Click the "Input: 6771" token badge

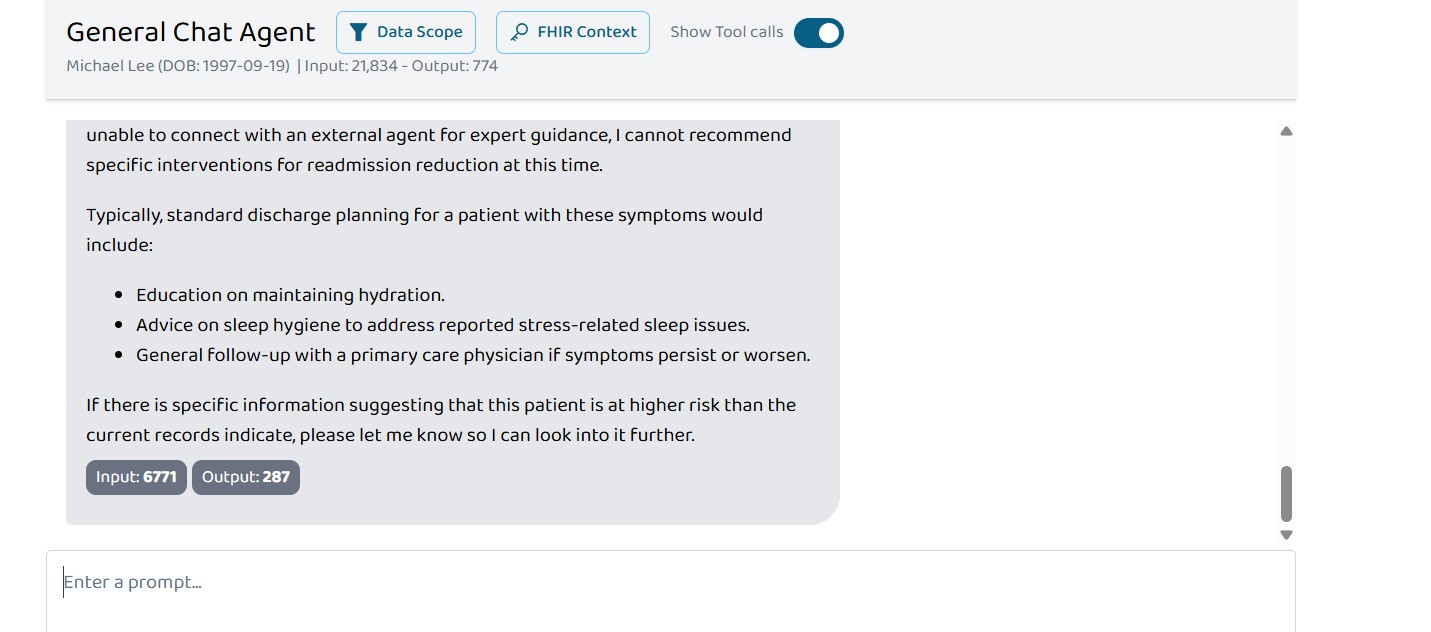click(136, 477)
